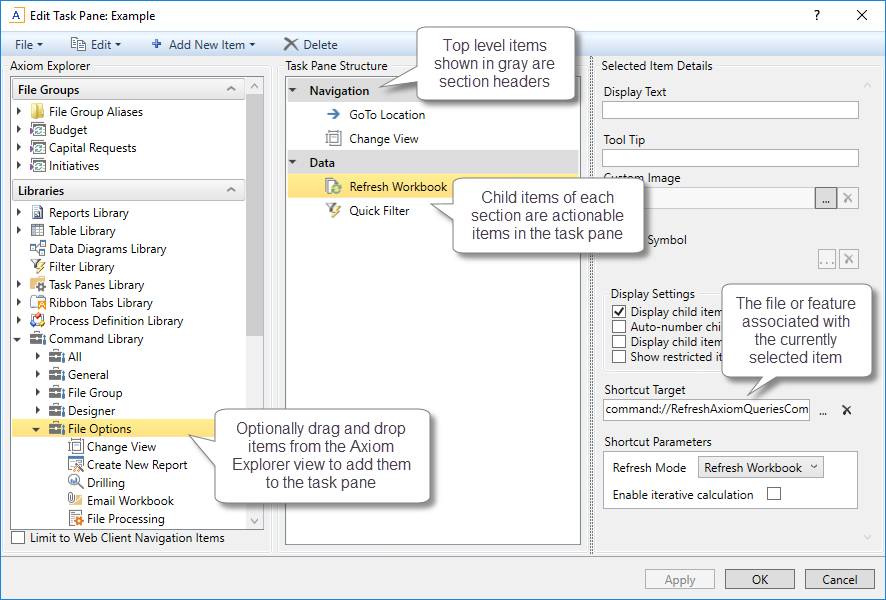Screen dimensions: 886x600
Task: Click the GoTo Location arrow icon
Action: point(334,115)
